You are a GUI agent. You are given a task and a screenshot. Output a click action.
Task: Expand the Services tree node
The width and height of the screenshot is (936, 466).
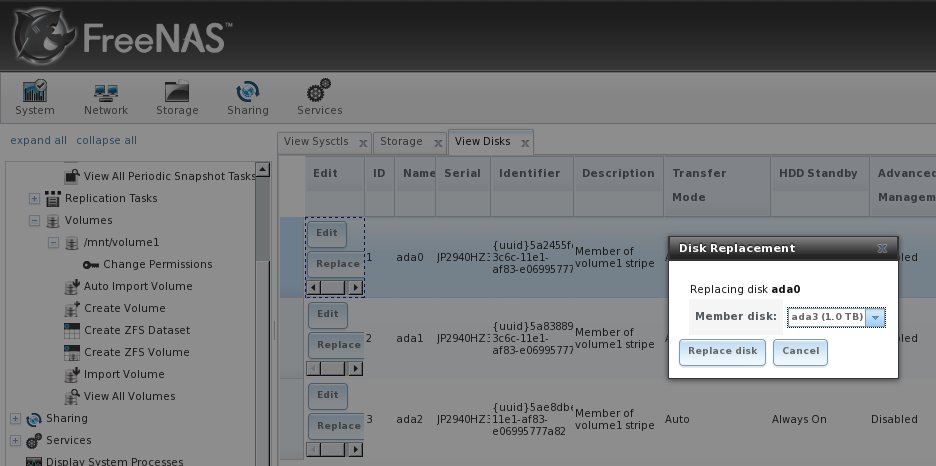[16, 441]
